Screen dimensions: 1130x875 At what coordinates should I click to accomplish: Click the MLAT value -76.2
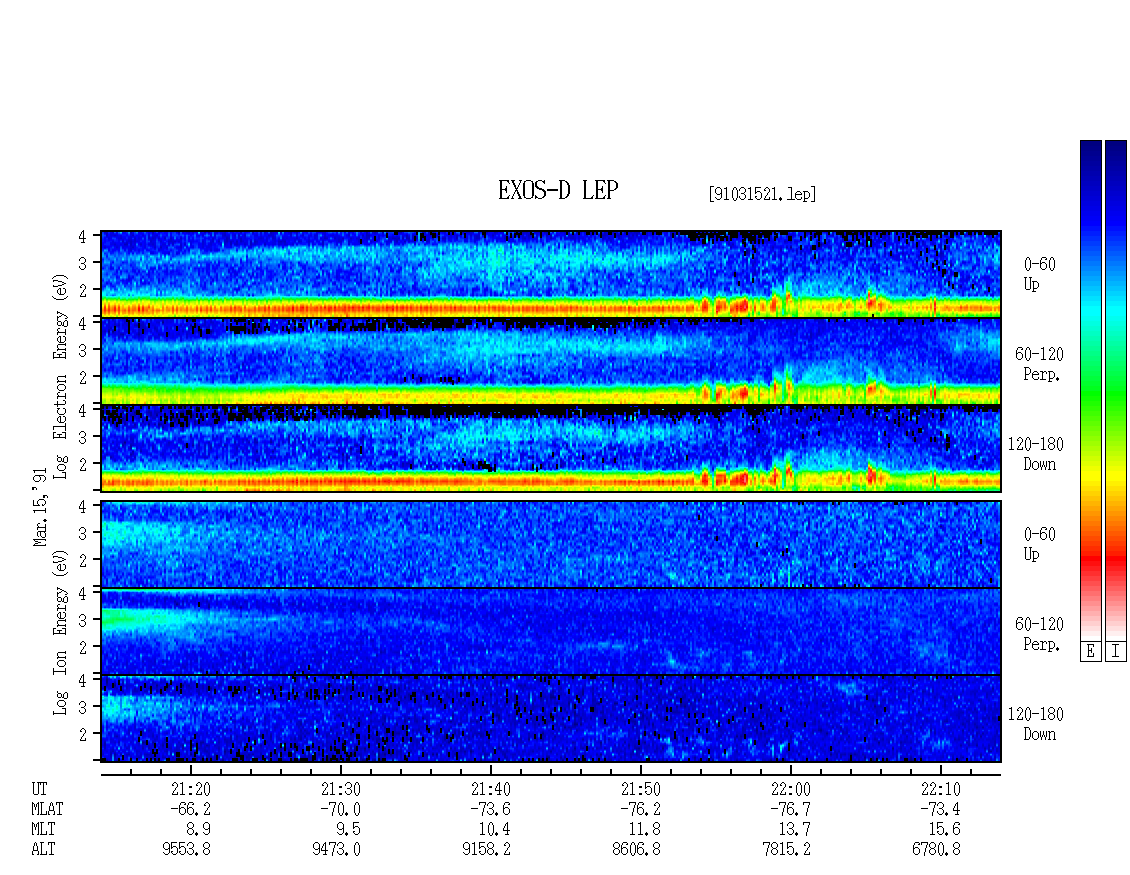[x=640, y=809]
